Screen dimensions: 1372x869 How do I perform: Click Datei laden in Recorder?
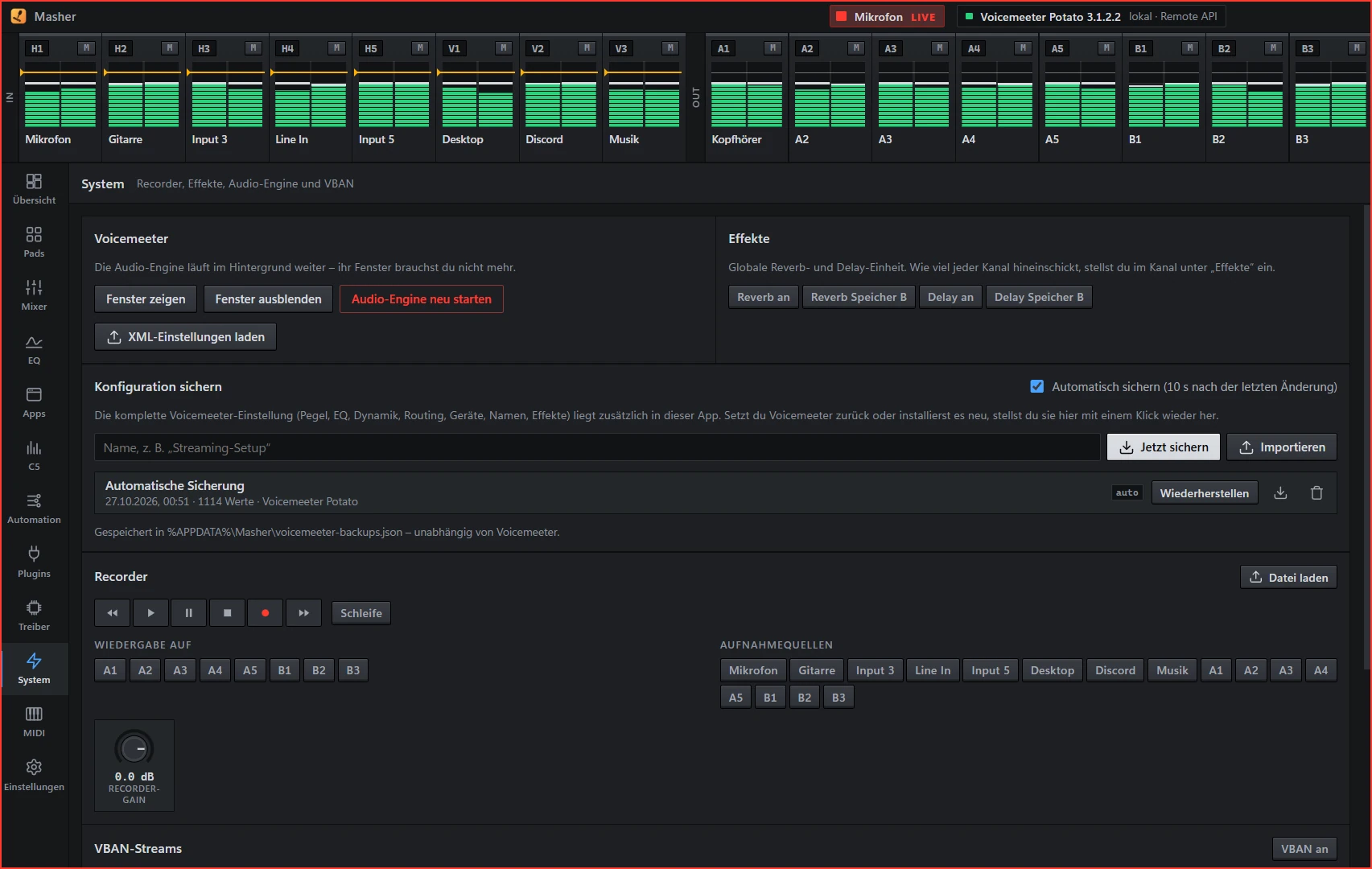1289,578
